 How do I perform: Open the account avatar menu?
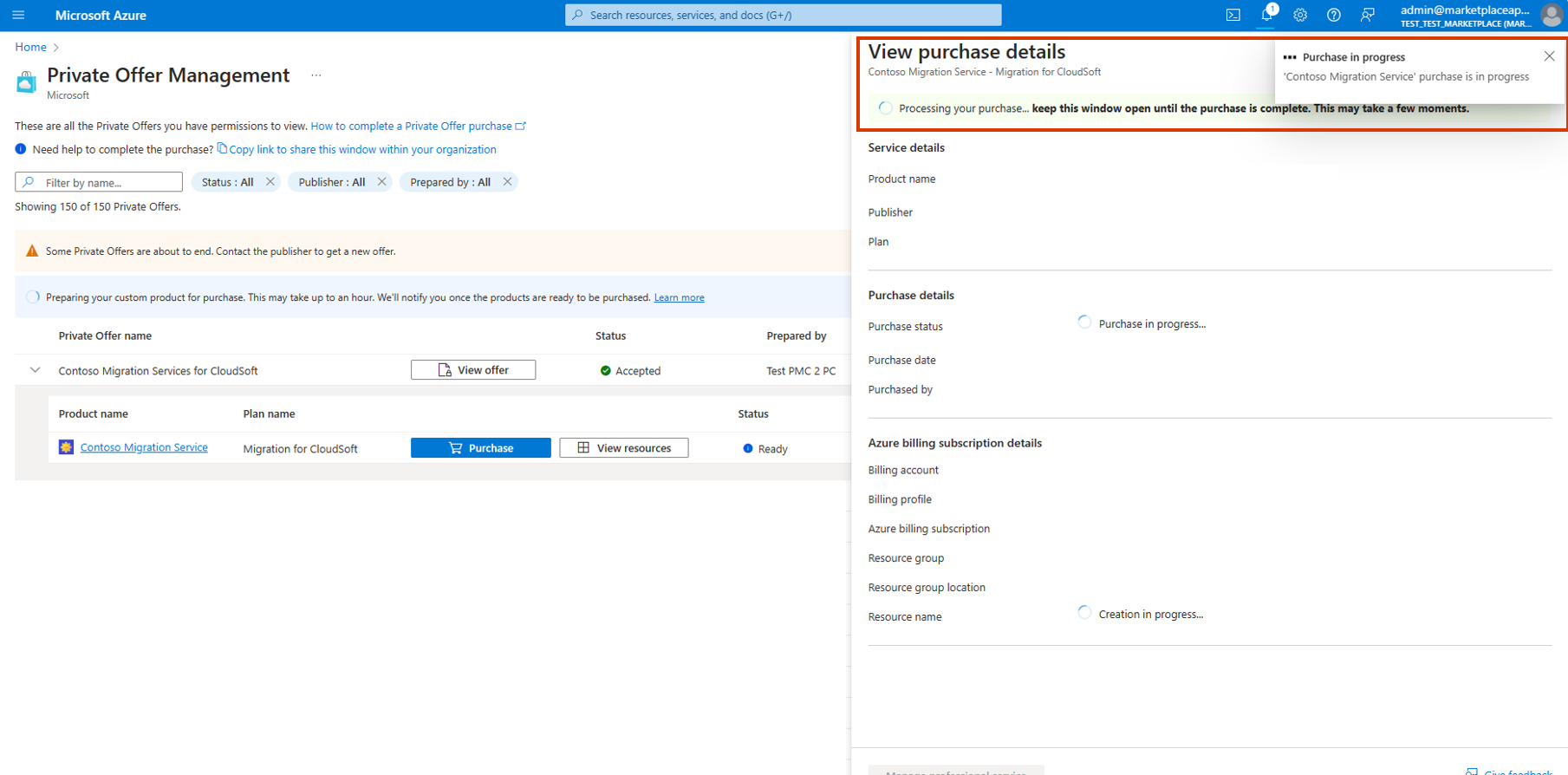[x=1552, y=15]
